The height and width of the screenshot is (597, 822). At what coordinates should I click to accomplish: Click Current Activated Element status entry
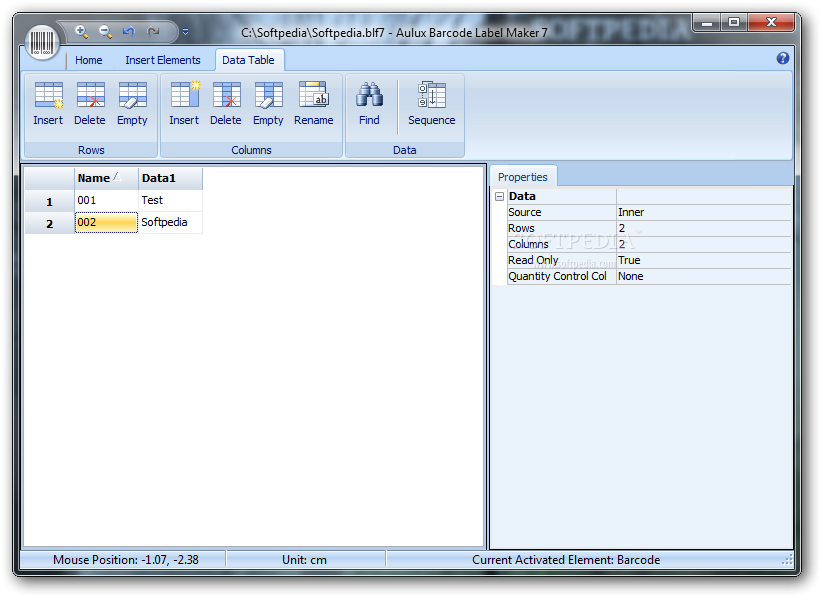pyautogui.click(x=566, y=560)
